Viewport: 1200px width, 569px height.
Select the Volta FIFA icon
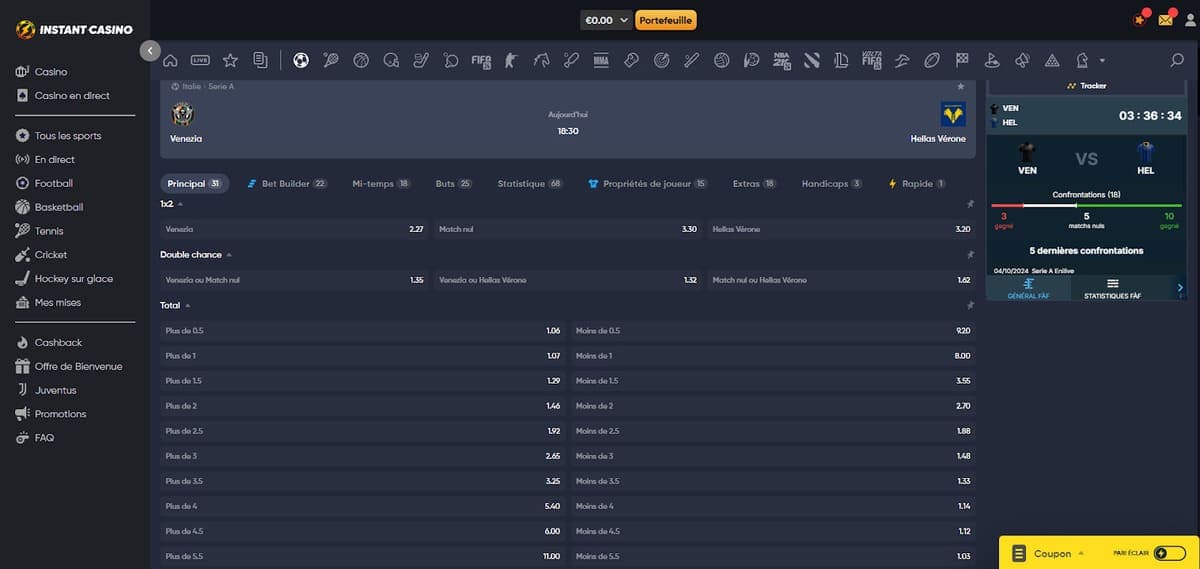click(872, 60)
